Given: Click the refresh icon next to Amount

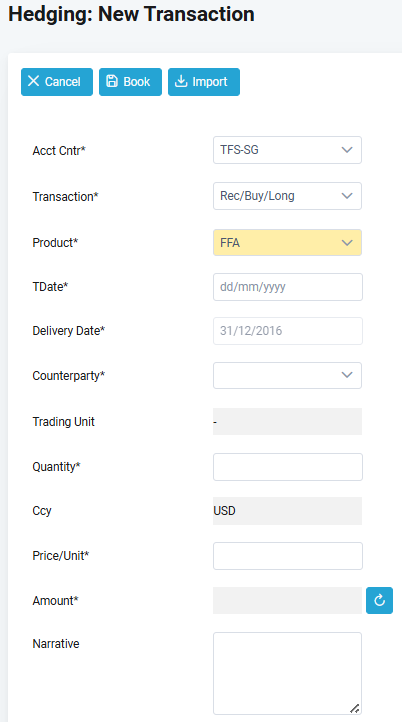Looking at the screenshot, I should [379, 600].
